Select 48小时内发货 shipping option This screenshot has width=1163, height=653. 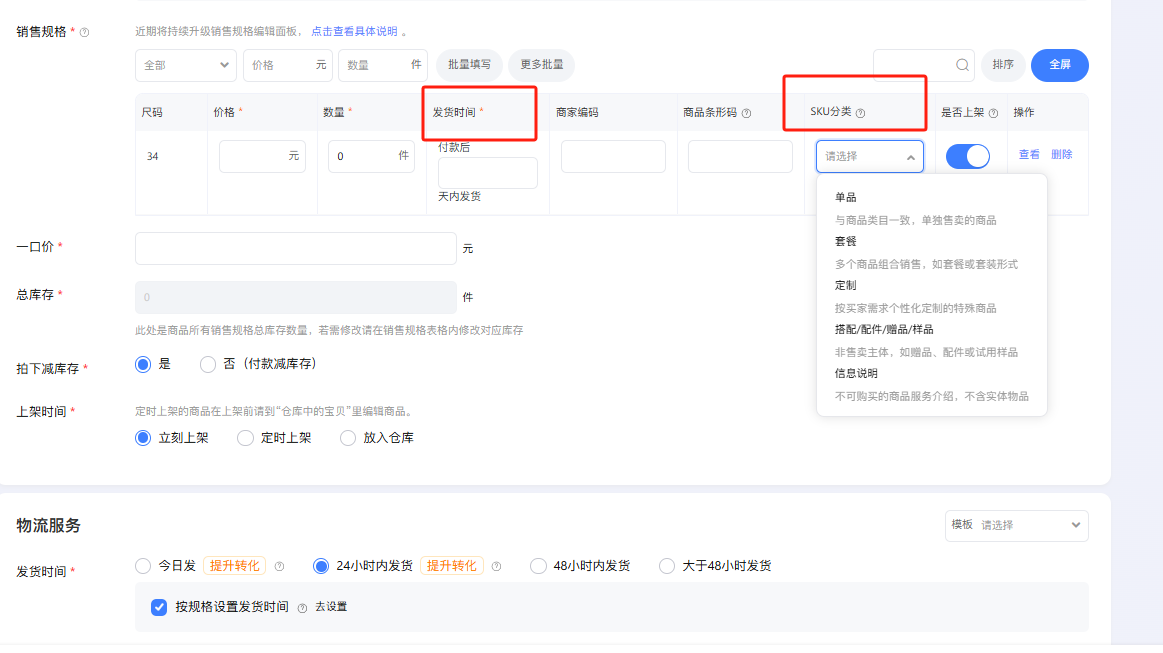(538, 566)
